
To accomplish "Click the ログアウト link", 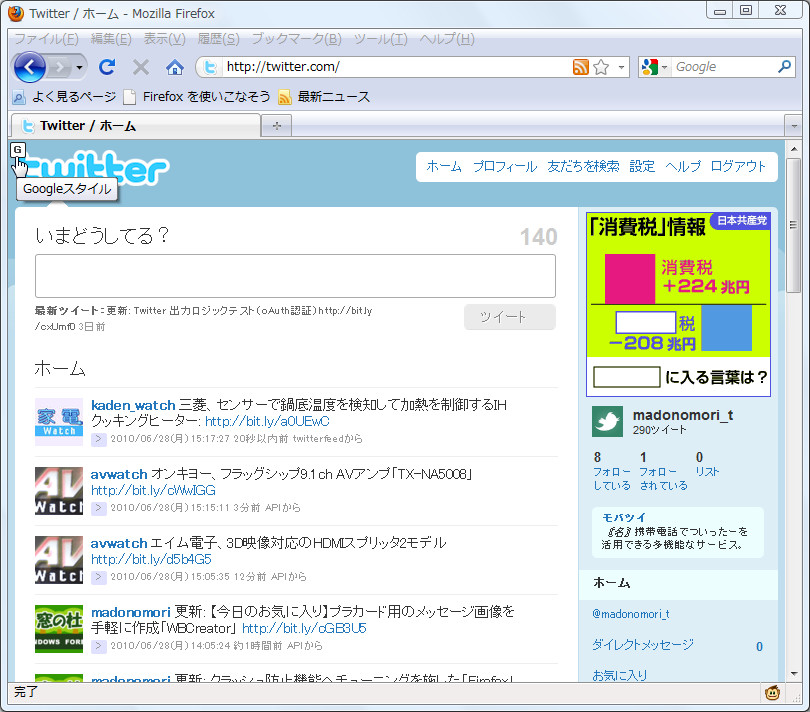I will (738, 166).
